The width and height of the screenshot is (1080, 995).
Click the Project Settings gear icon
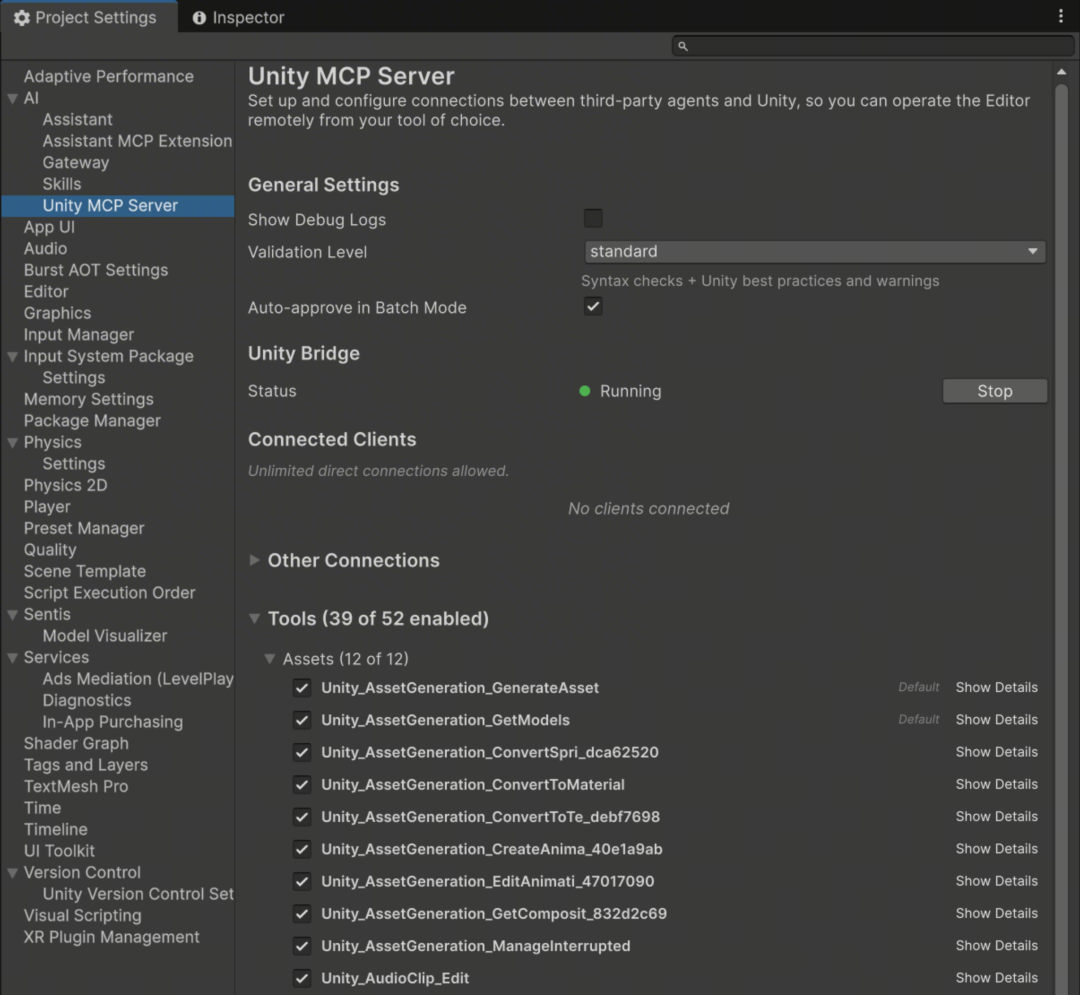[x=22, y=18]
